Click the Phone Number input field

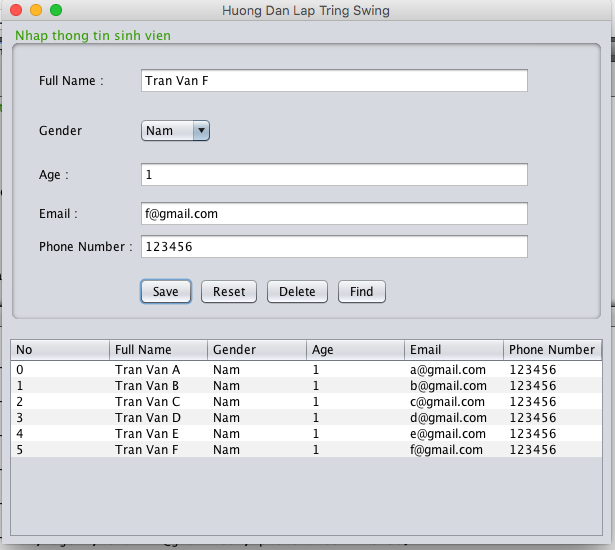334,246
